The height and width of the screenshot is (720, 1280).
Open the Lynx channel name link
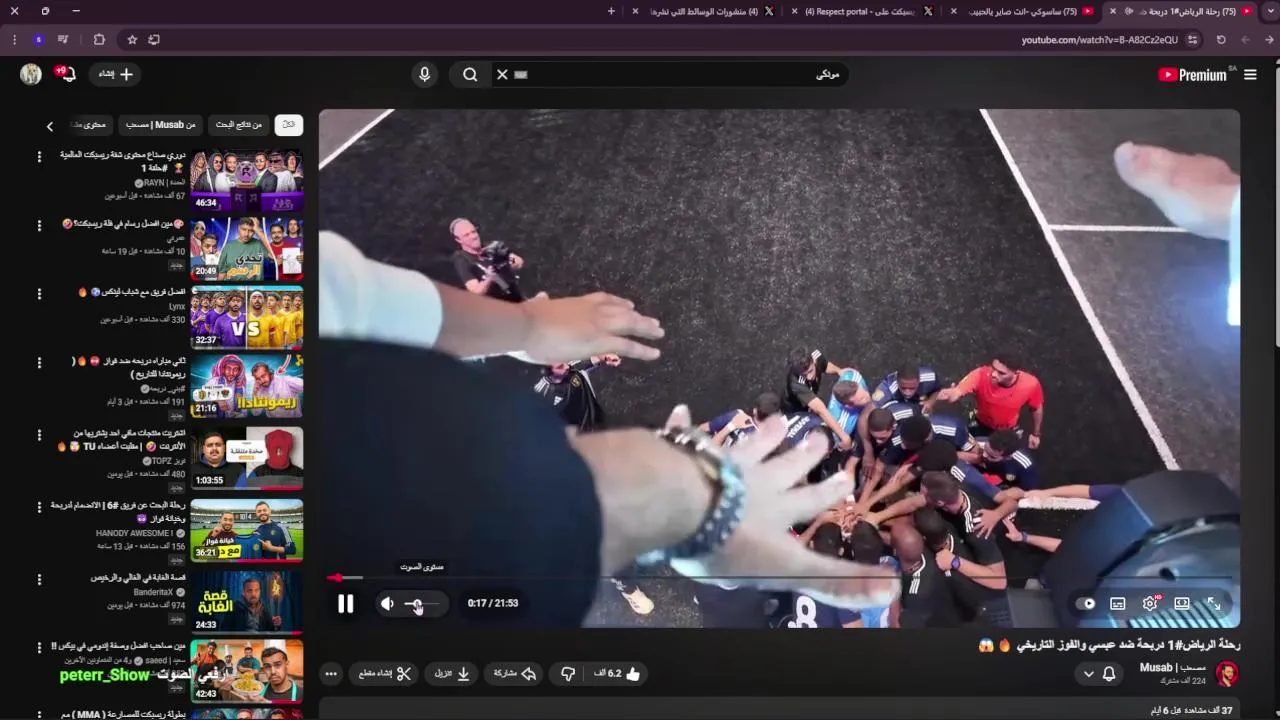point(177,306)
